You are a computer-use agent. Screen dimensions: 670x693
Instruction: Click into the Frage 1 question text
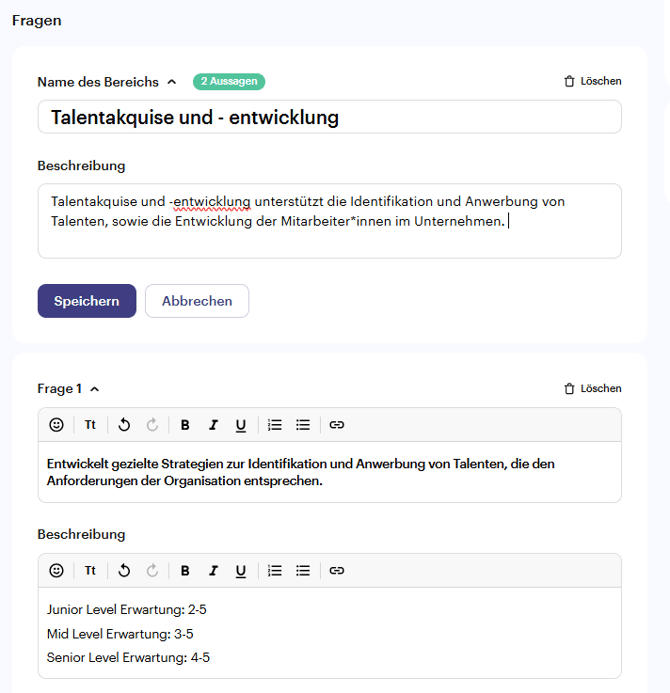click(x=330, y=472)
